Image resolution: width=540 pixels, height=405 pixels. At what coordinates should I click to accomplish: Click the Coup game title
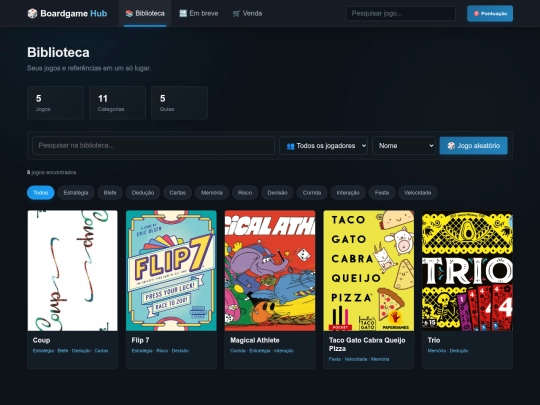(x=41, y=340)
